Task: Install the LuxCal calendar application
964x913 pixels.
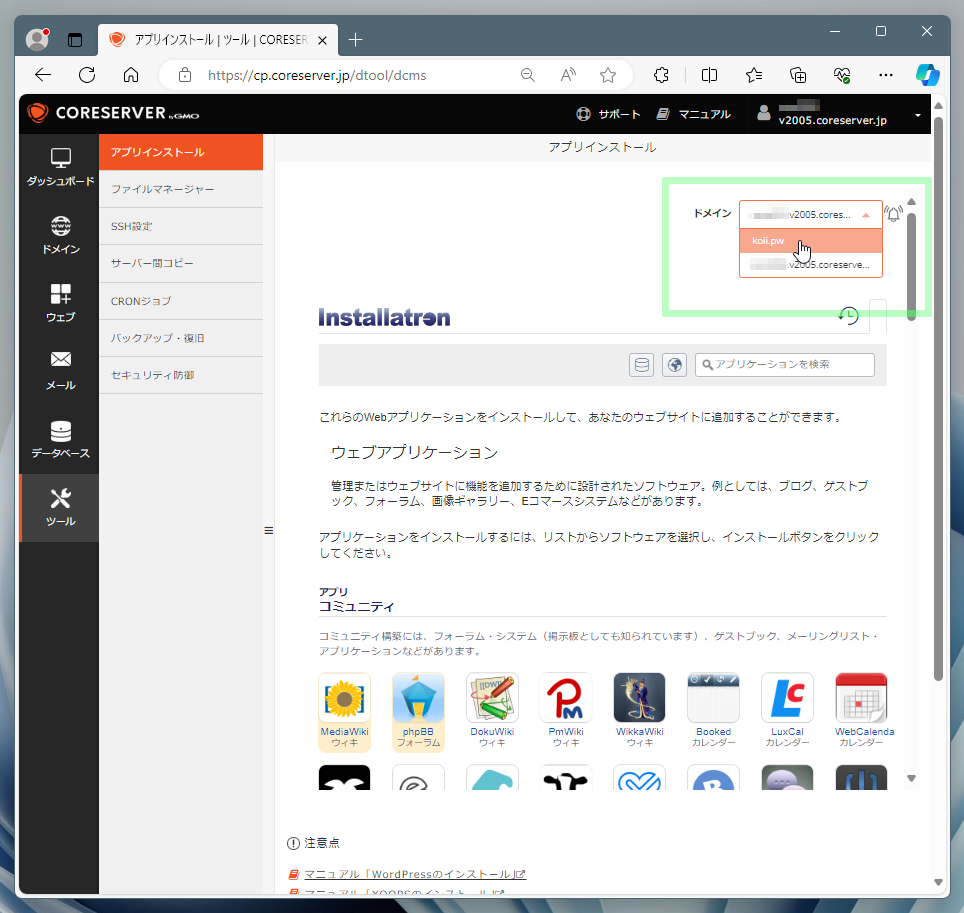Action: click(787, 711)
